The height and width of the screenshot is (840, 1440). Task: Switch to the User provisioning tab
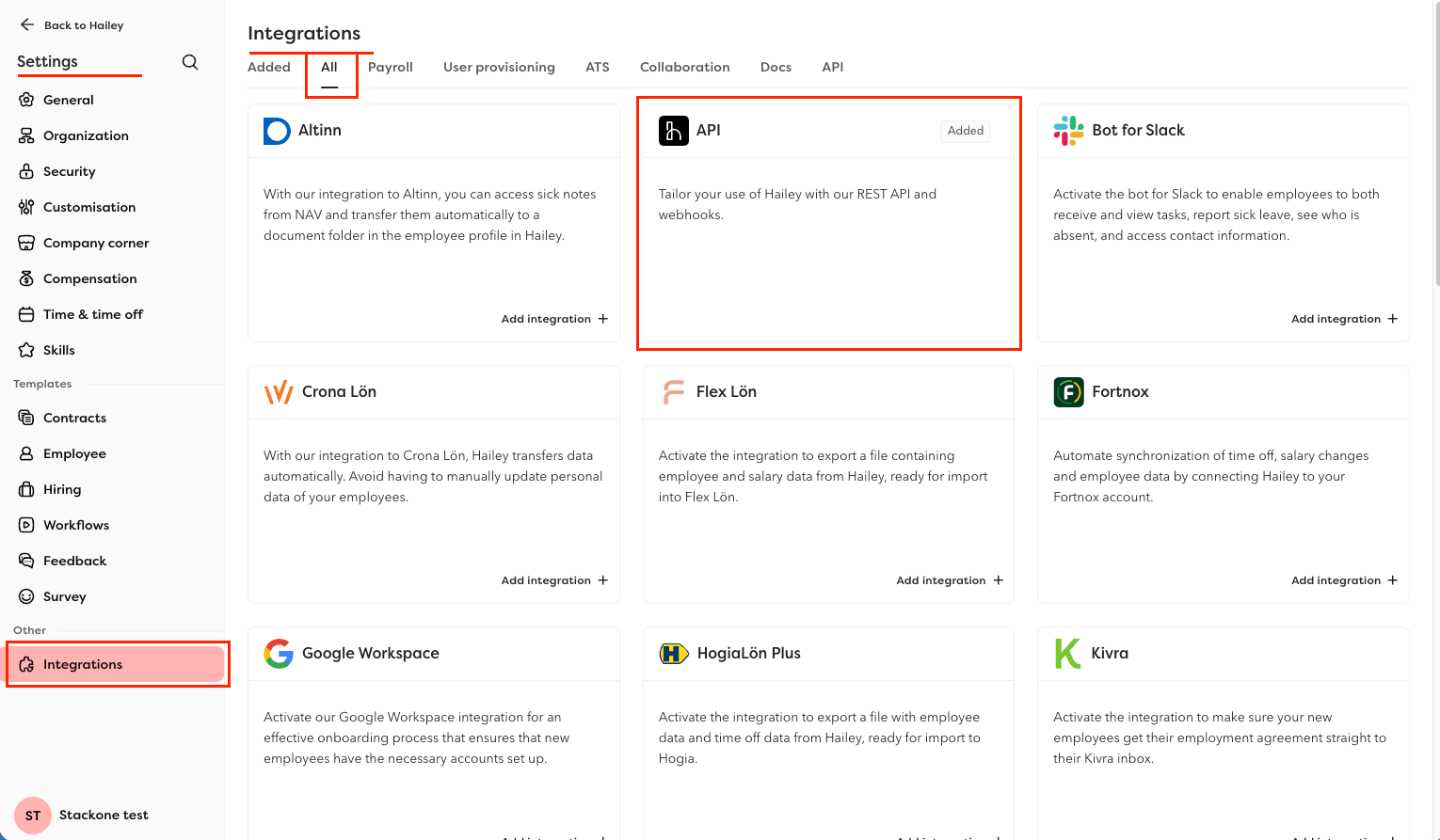(499, 67)
